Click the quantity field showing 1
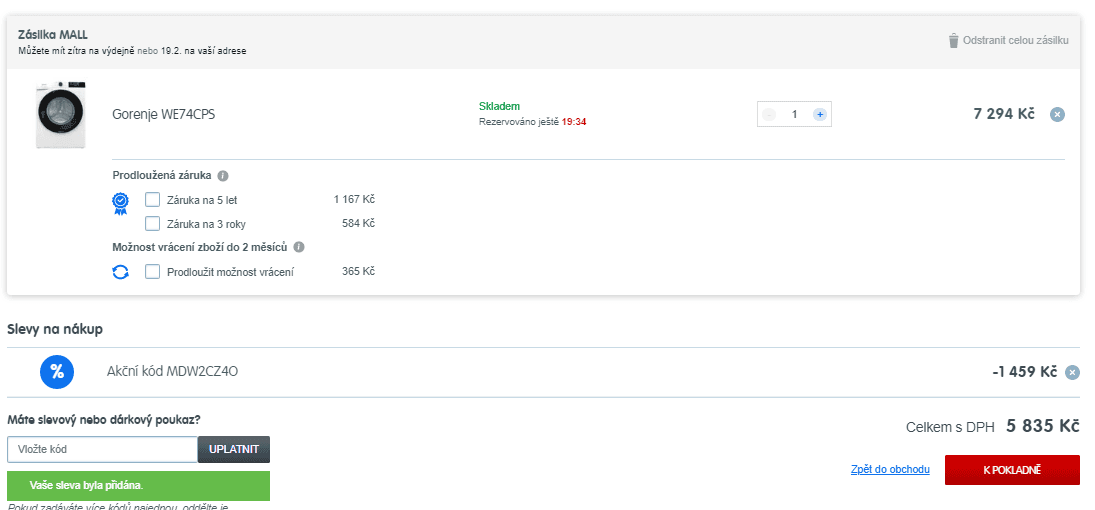This screenshot has height=510, width=1095. (794, 115)
